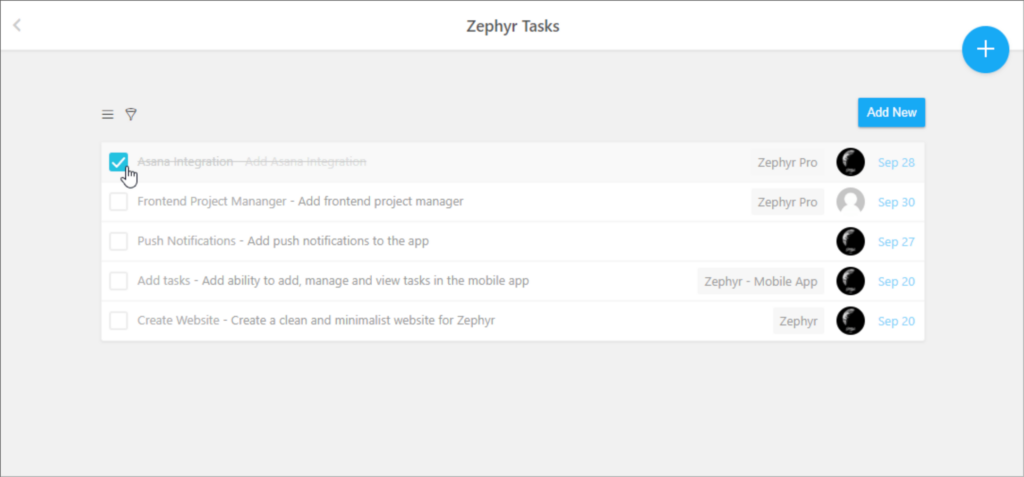The height and width of the screenshot is (477, 1024).
Task: Click assignee avatar on Create Website row
Action: [850, 321]
